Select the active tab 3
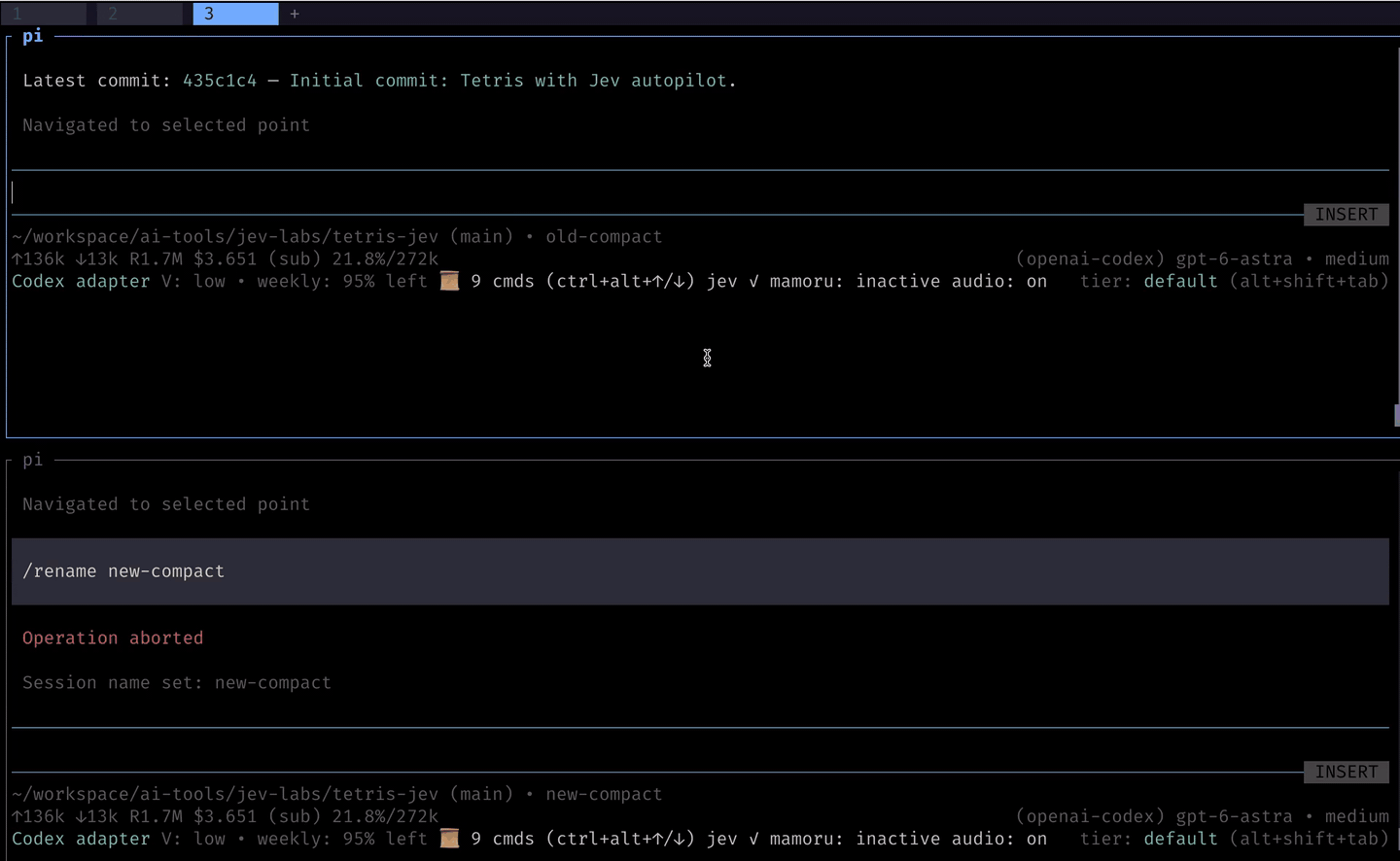 click(x=235, y=14)
